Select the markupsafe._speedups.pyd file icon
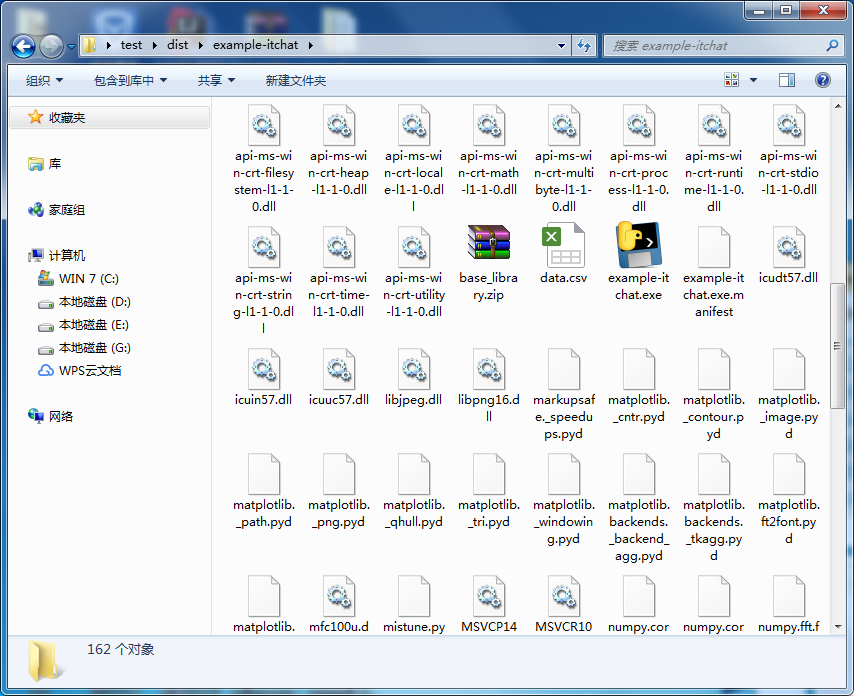Image resolution: width=854 pixels, height=696 pixels. click(564, 369)
